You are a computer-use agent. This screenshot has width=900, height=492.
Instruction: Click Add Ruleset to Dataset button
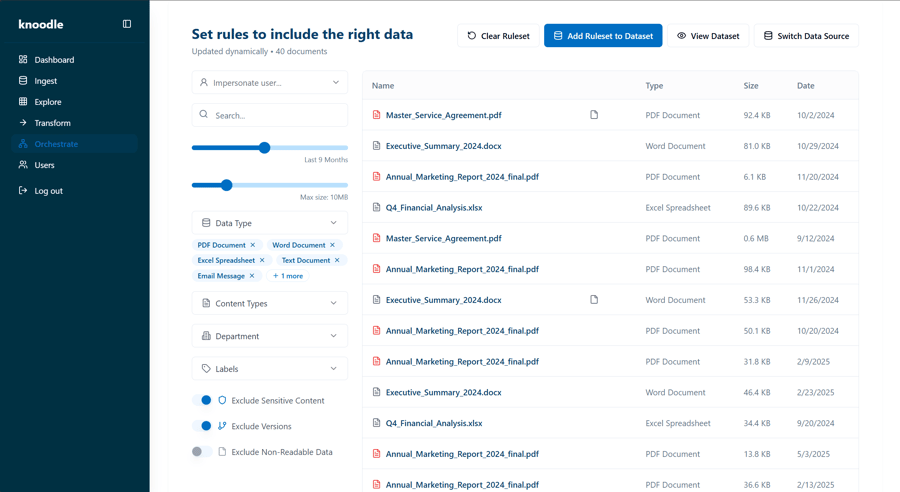pyautogui.click(x=603, y=36)
